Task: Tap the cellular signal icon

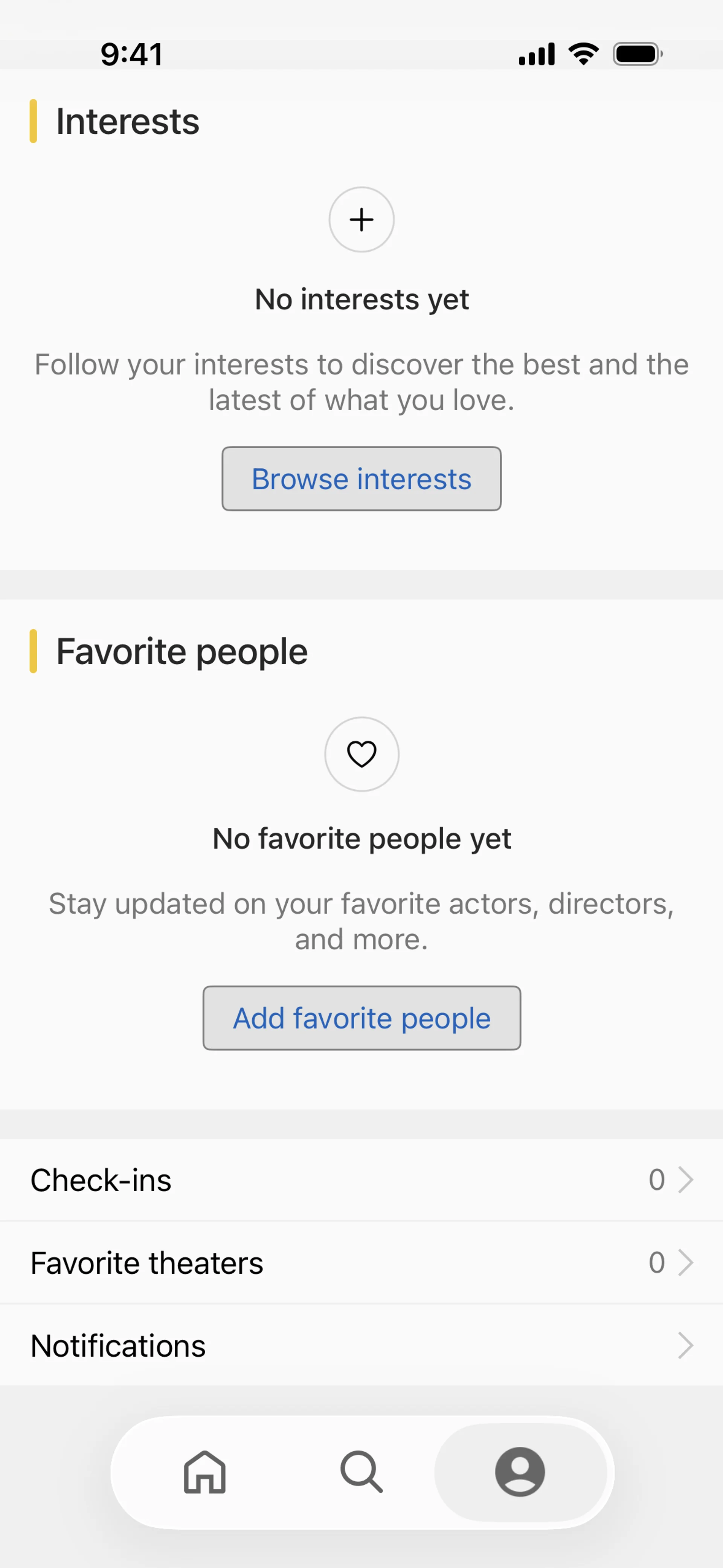Action: 536,54
